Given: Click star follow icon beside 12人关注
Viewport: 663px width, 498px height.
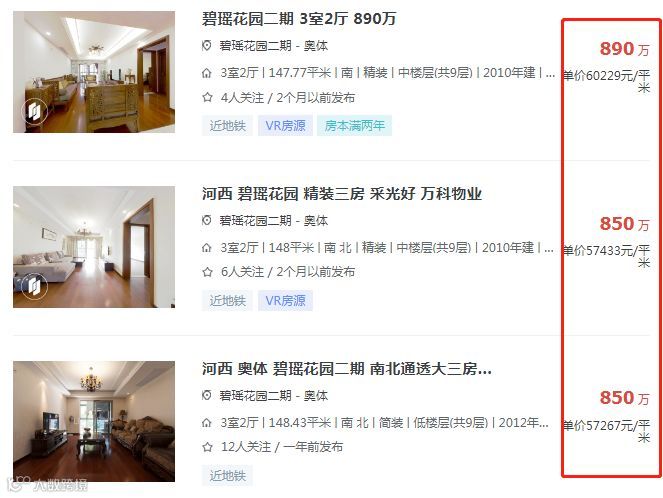Looking at the screenshot, I should click(x=207, y=446).
